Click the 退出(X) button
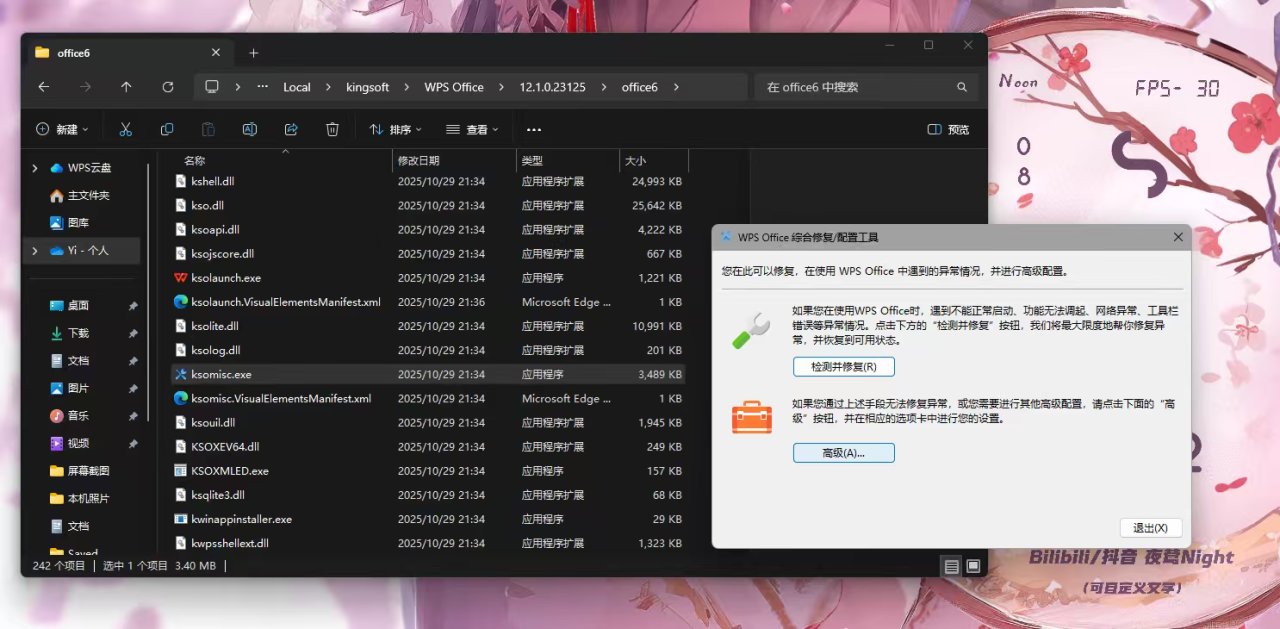The height and width of the screenshot is (629, 1280). click(1151, 528)
